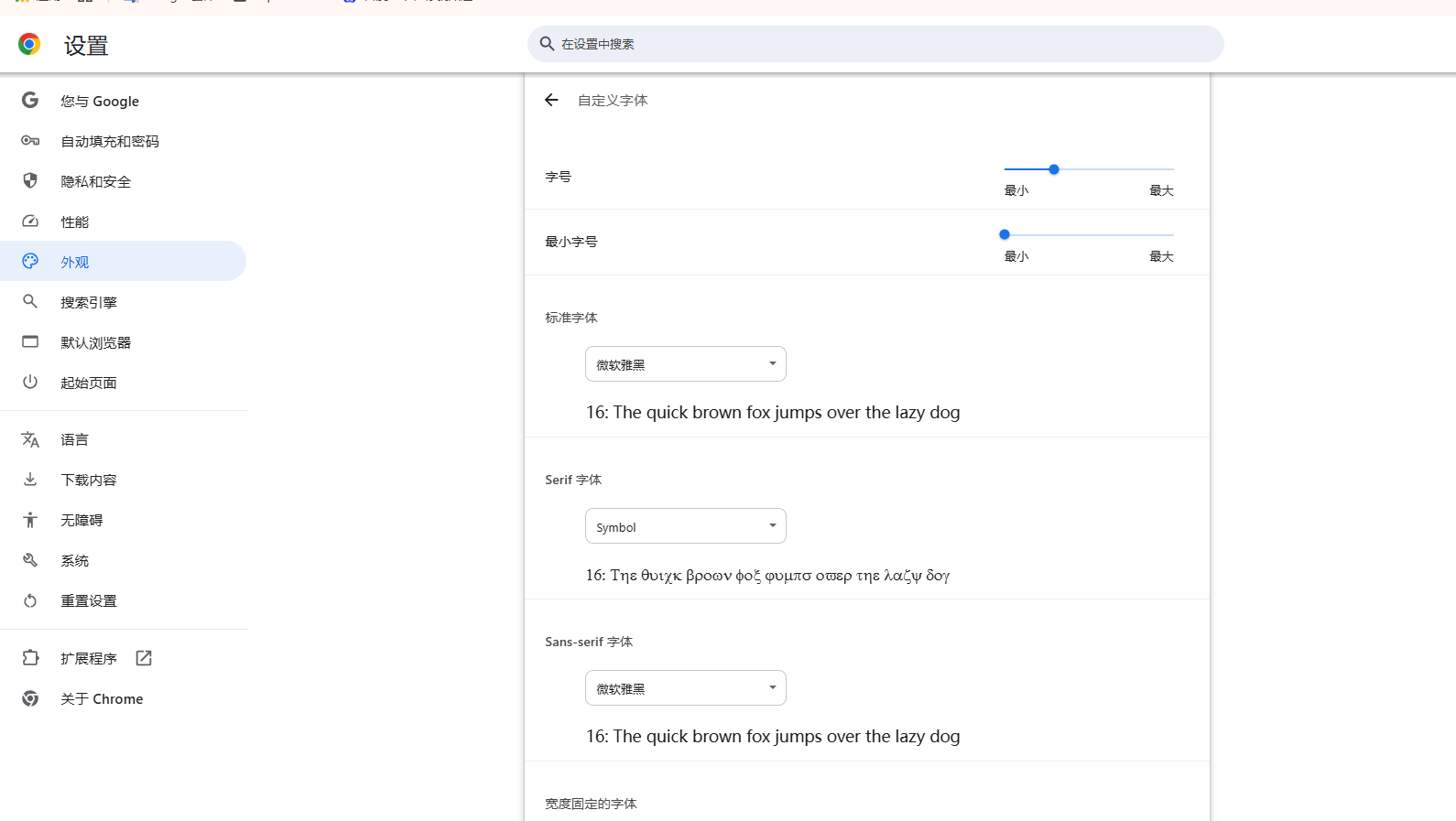Click the shield icon for 隐私和安全
Screen dimensions: 1456x821
coord(30,181)
